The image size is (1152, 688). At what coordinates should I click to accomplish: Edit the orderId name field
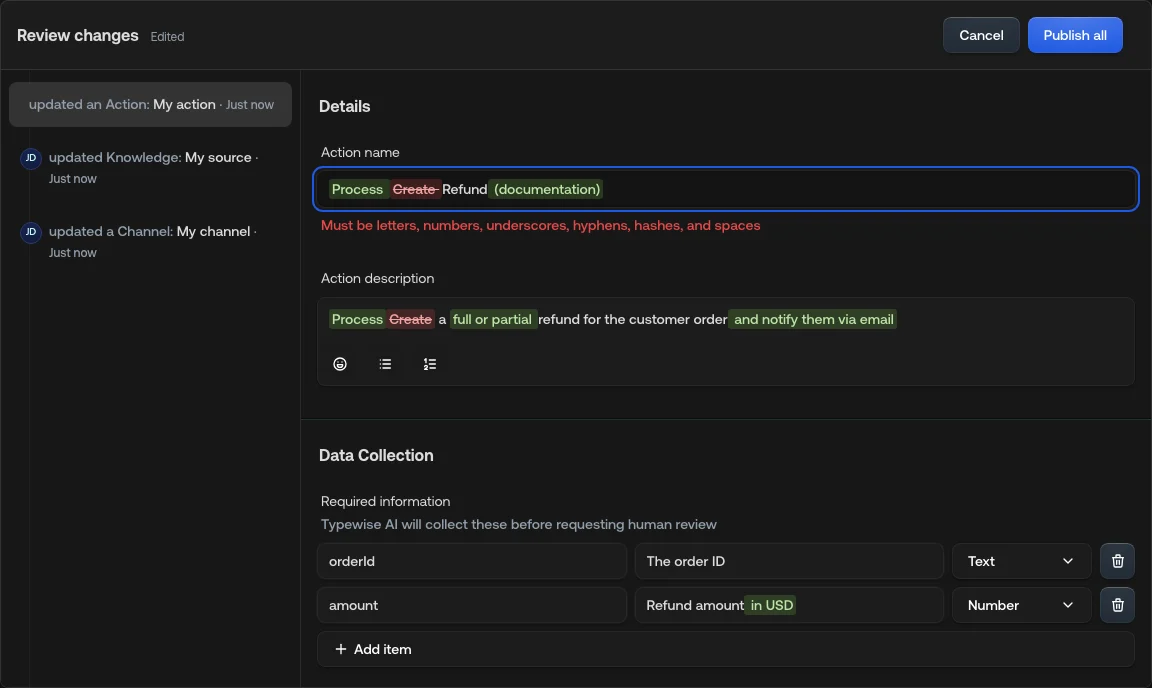(x=472, y=561)
